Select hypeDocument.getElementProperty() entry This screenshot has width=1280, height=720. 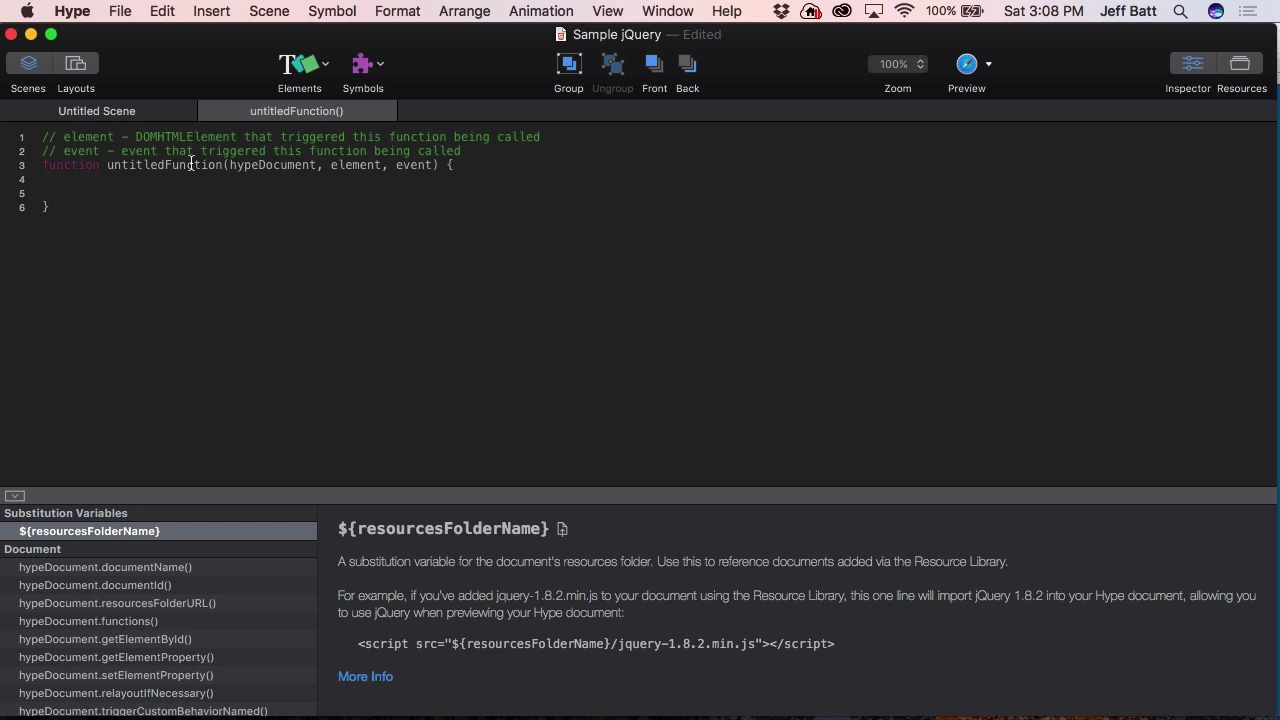pos(158,657)
